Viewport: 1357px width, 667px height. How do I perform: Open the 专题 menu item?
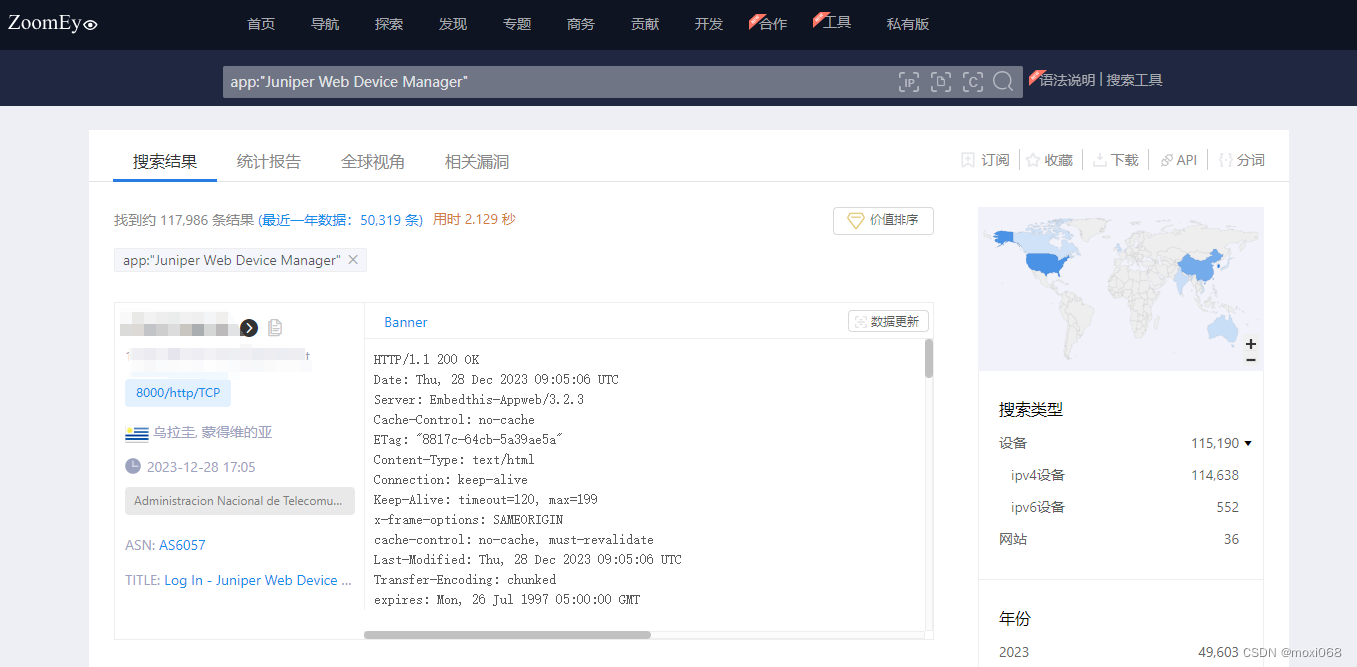click(517, 24)
